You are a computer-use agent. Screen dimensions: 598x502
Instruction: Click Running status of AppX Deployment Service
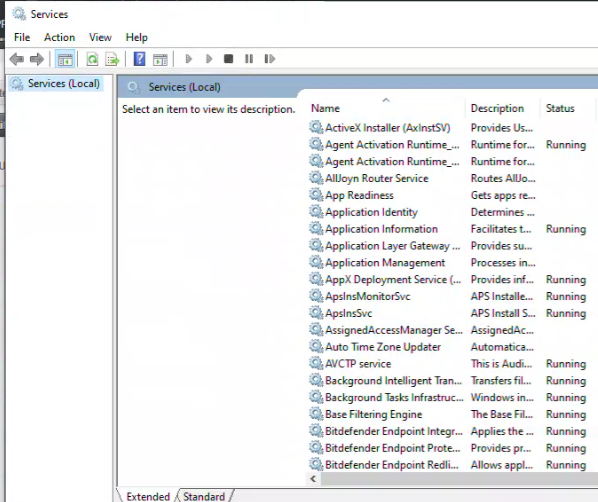click(566, 280)
